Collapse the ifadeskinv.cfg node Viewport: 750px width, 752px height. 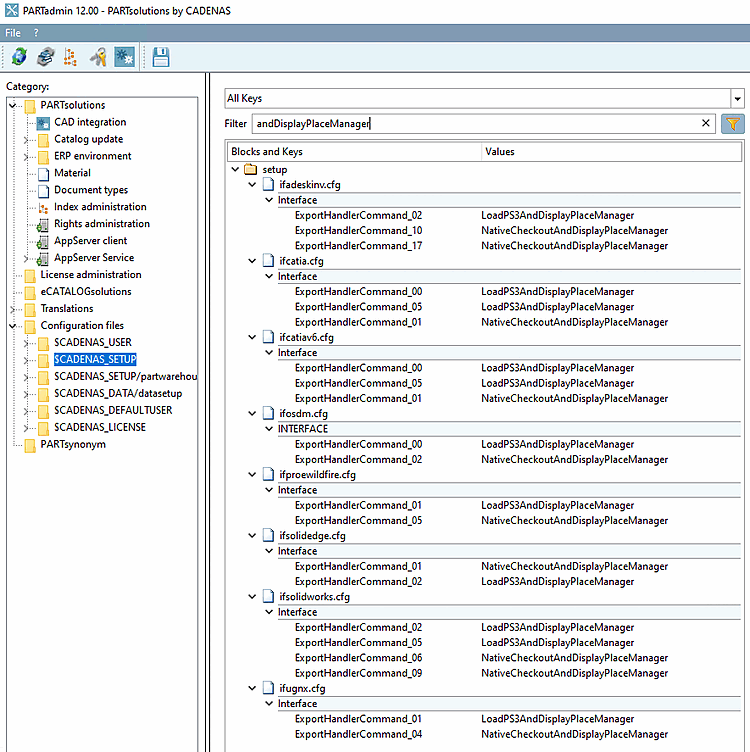(x=252, y=185)
